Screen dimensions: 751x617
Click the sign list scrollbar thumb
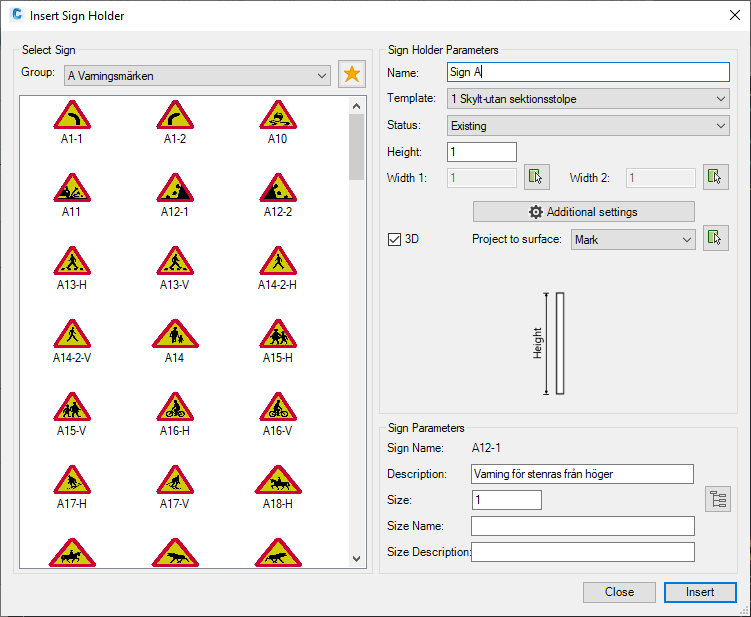pos(356,147)
